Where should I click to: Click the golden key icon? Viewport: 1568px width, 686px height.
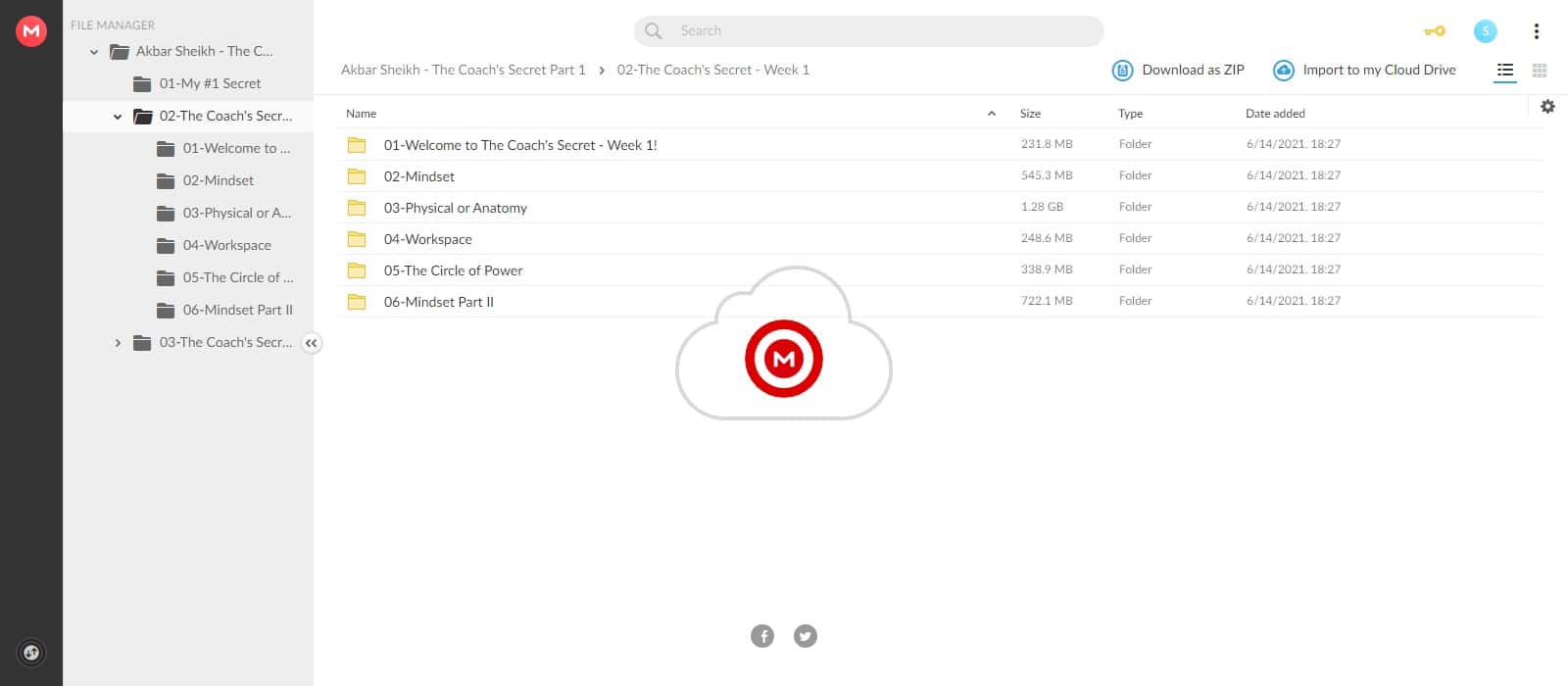pos(1434,31)
